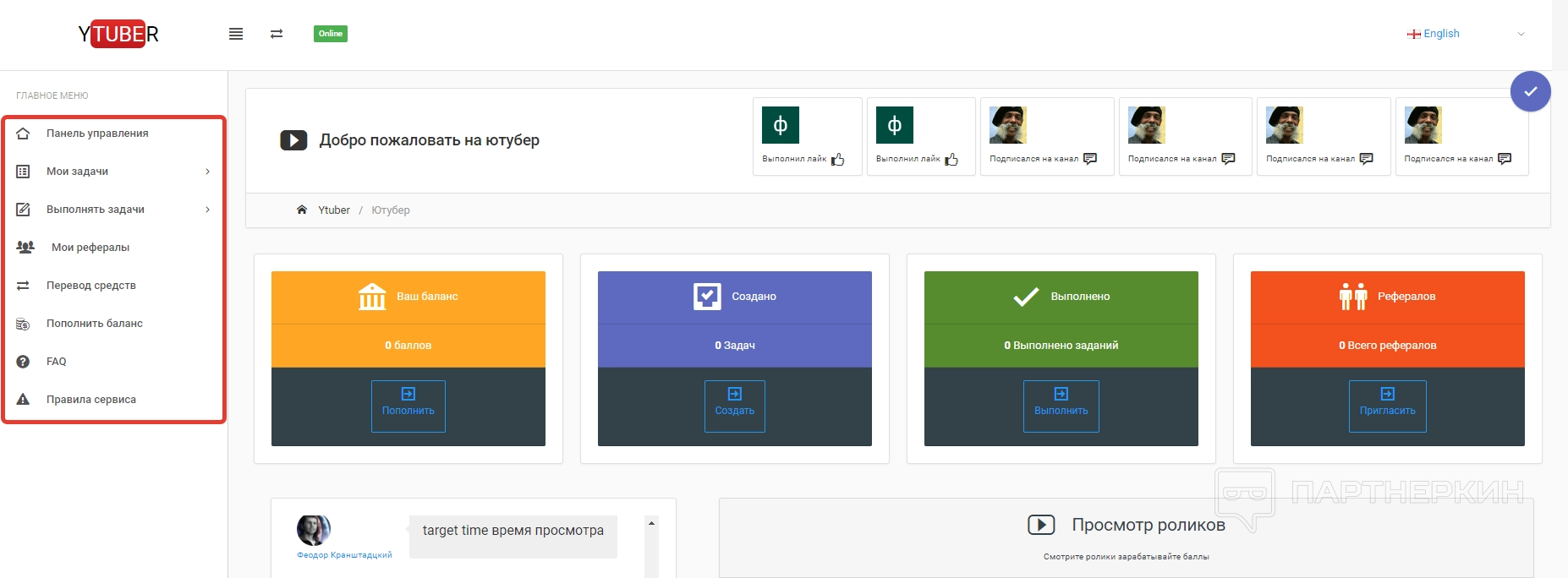Toggle the green Online status badge
This screenshot has height=578, width=1568.
(331, 34)
